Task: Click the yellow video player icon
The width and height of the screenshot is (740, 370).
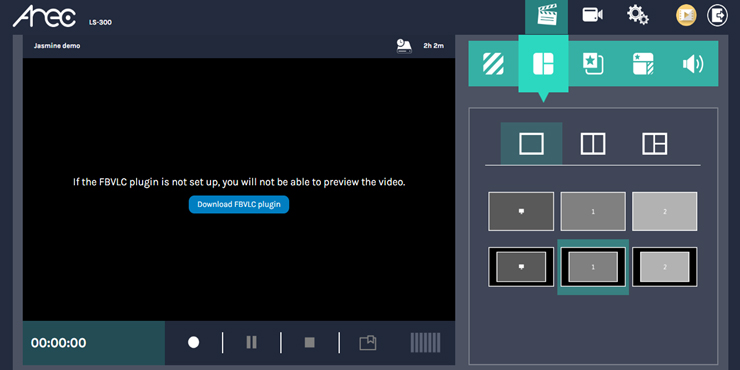Action: tap(686, 16)
